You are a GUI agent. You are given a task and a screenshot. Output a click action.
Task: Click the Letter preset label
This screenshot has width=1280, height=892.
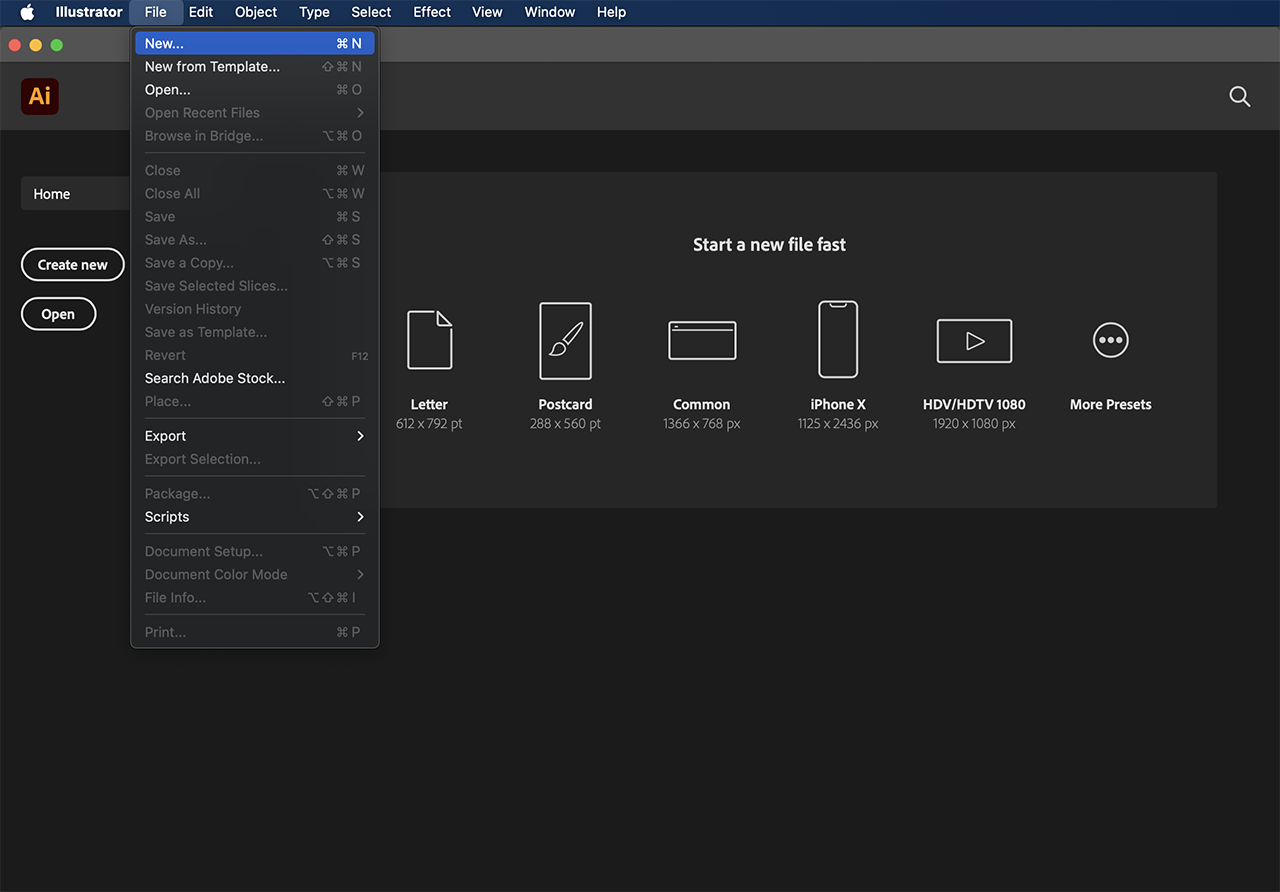click(x=429, y=405)
